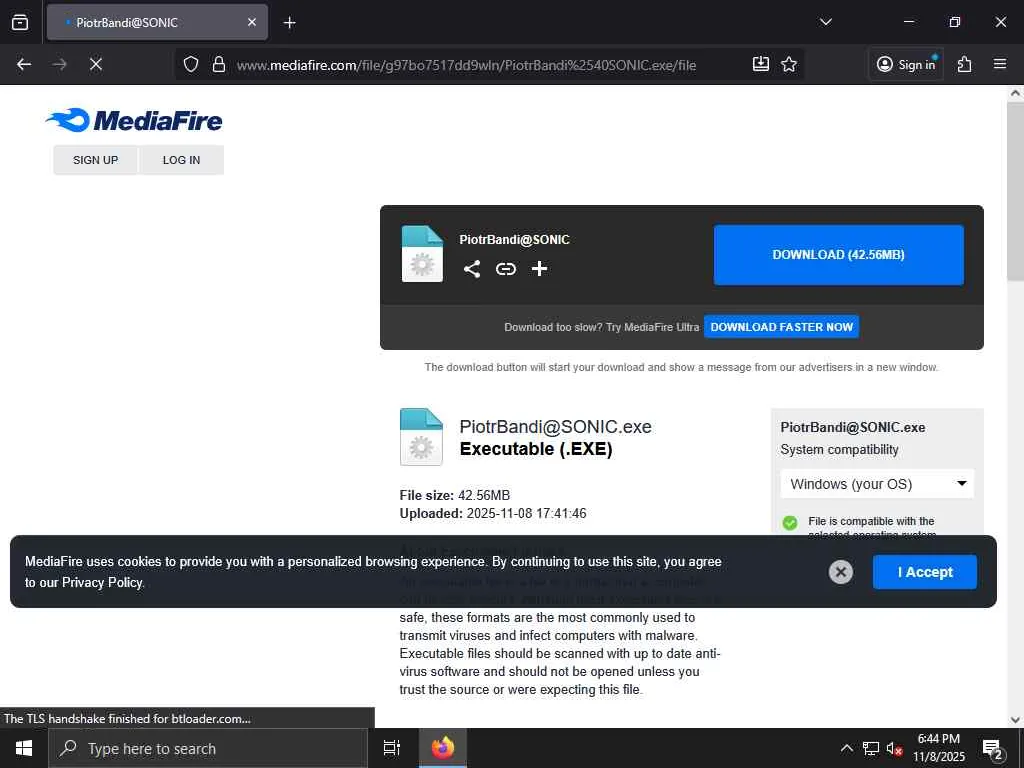This screenshot has height=768, width=1024.
Task: Click scrollbar down arrow
Action: point(1015,720)
